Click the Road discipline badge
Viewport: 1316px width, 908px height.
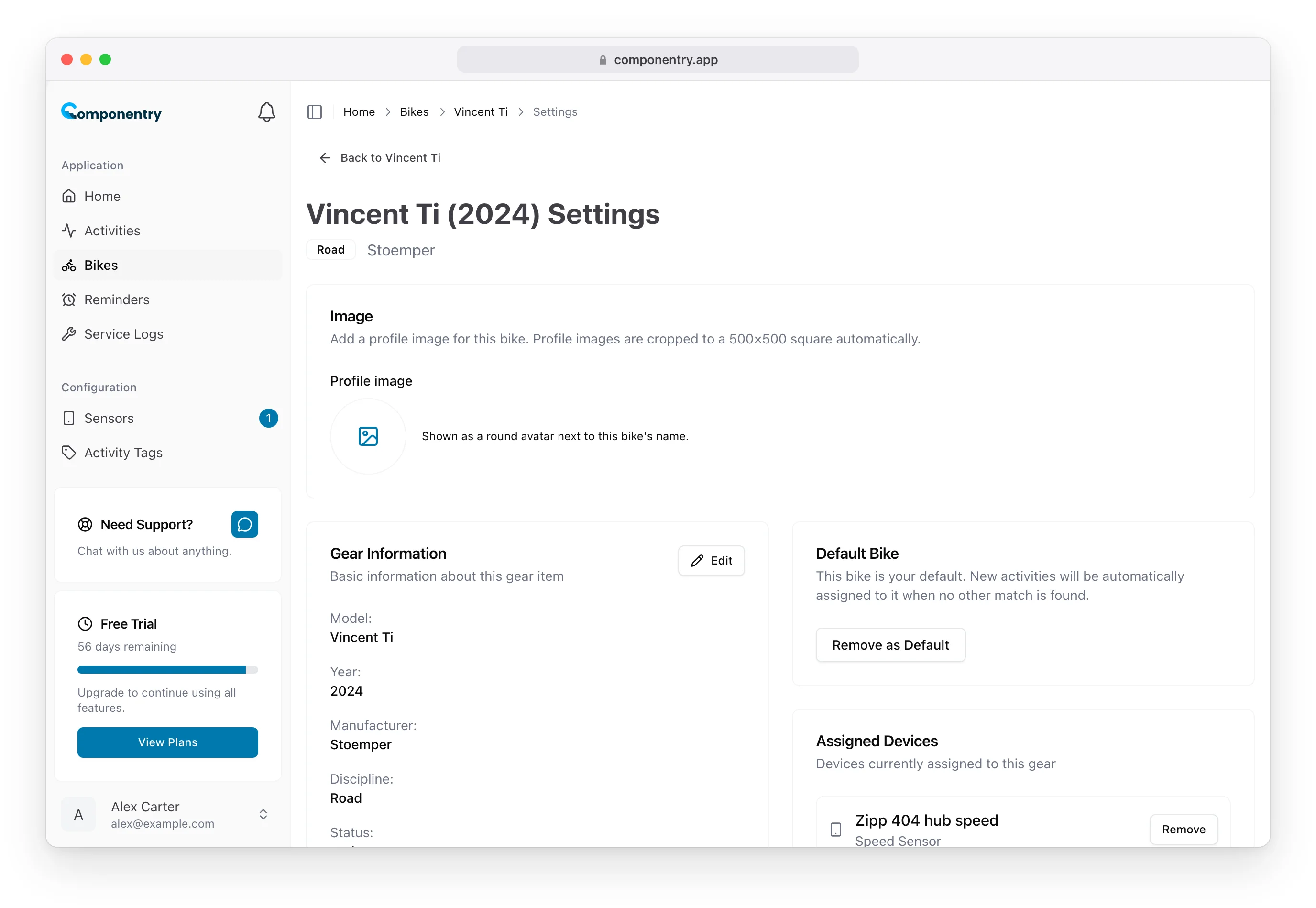[330, 250]
